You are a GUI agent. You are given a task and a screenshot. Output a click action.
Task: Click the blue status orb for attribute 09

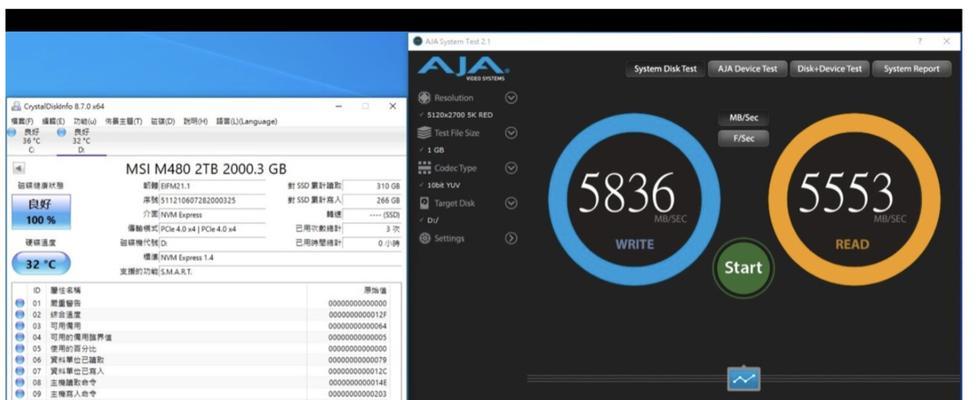point(20,394)
